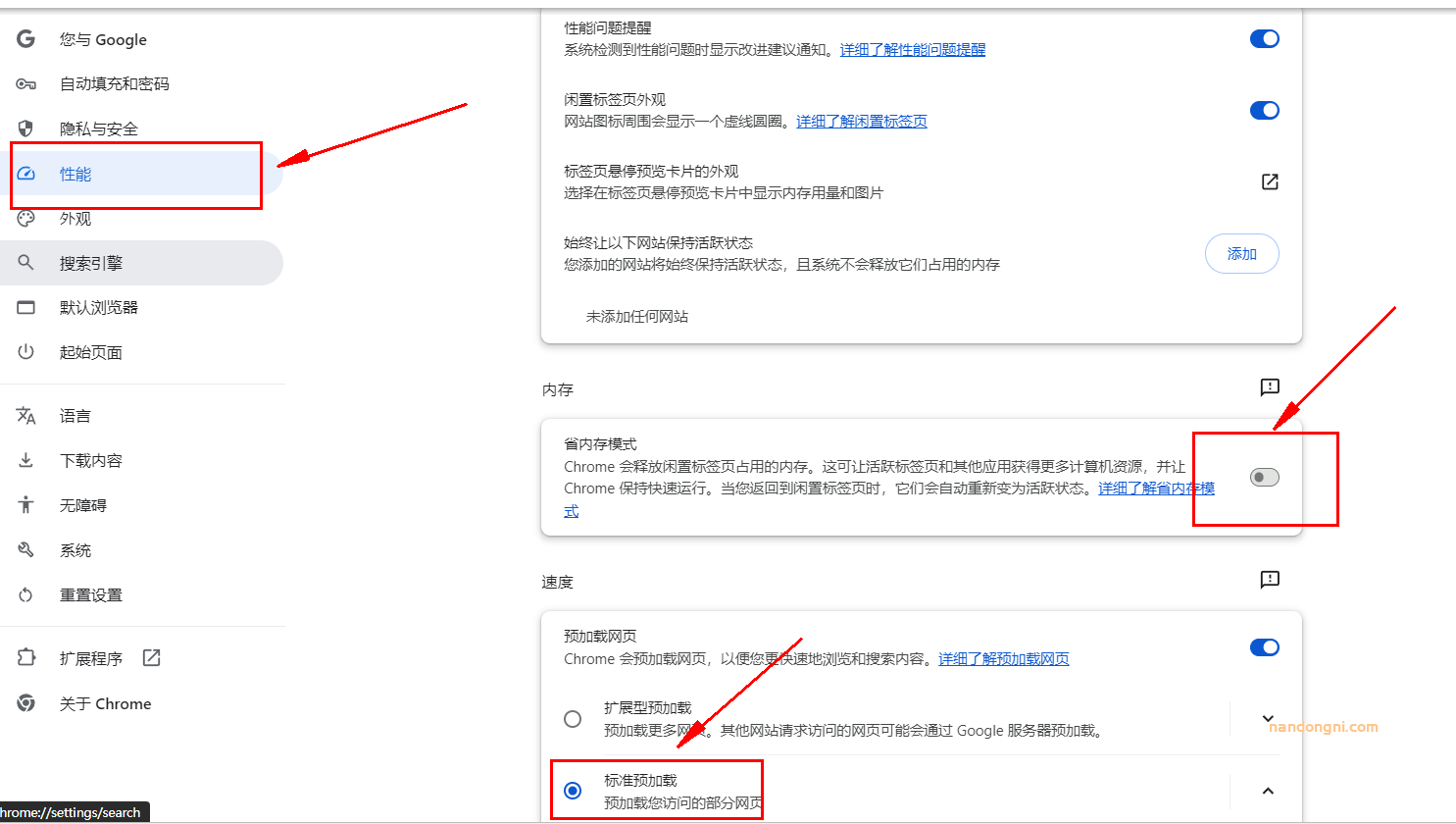The height and width of the screenshot is (824, 1456).
Task: Click the key icon for autofill and passwords
Action: tap(25, 84)
